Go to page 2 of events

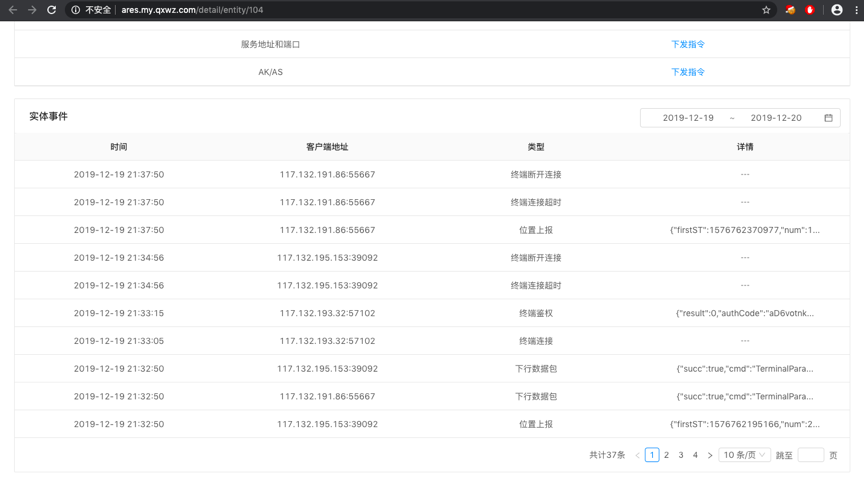point(667,455)
